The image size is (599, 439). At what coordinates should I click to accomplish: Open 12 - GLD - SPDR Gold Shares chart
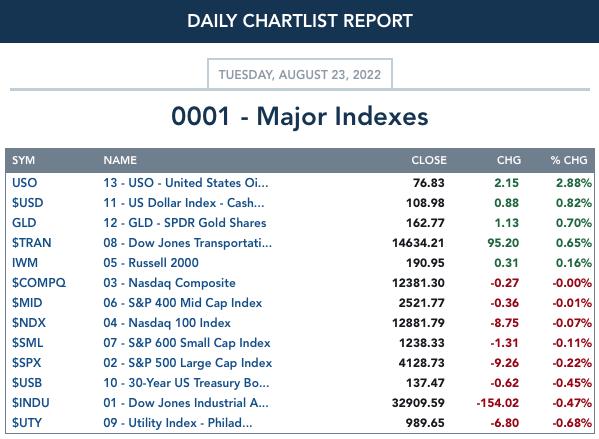point(185,223)
